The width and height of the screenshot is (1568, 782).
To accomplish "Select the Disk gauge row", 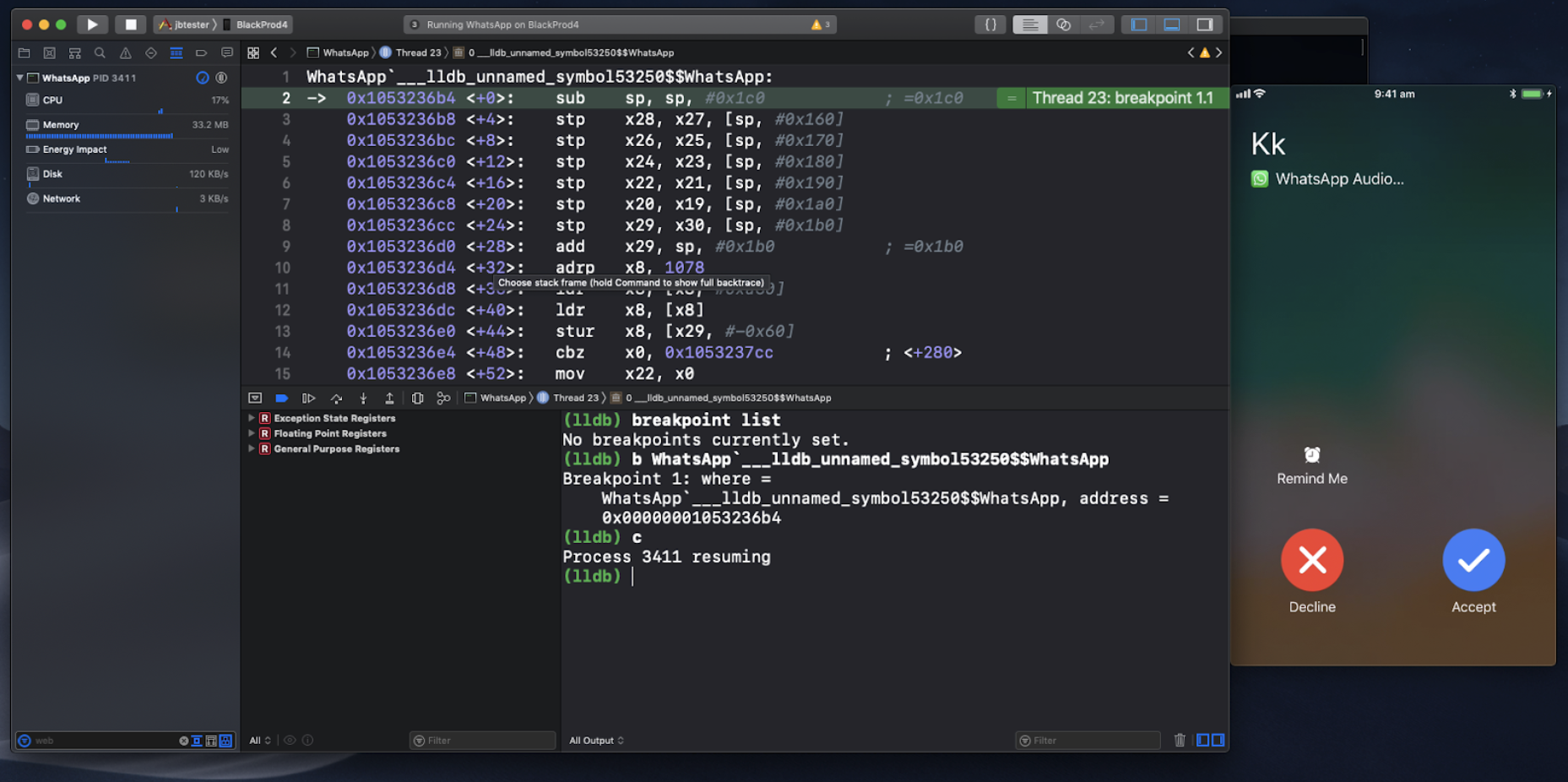I will point(127,175).
